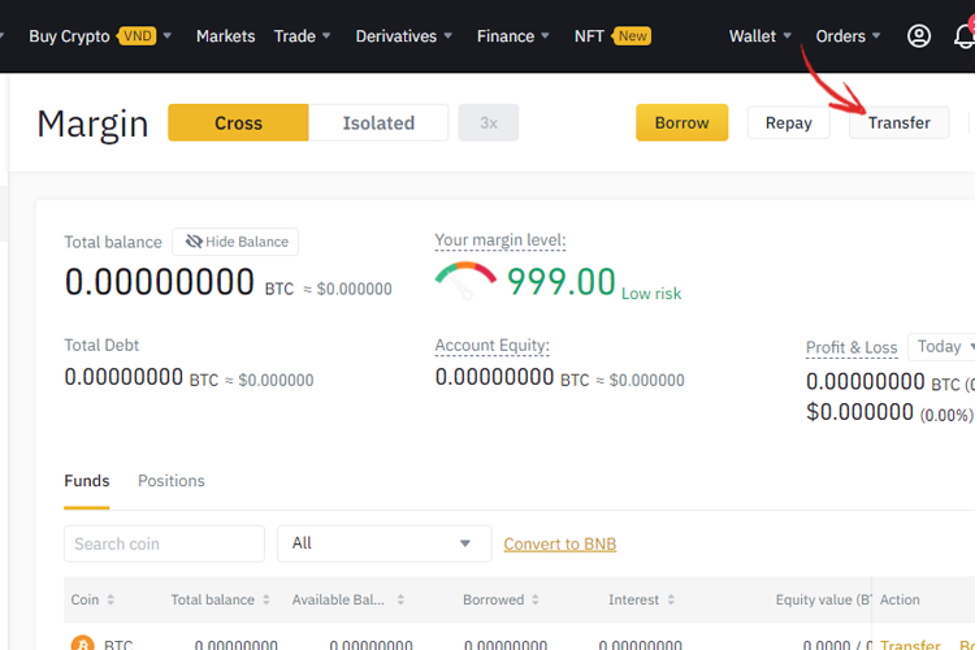Click the Equity value column header

point(823,600)
